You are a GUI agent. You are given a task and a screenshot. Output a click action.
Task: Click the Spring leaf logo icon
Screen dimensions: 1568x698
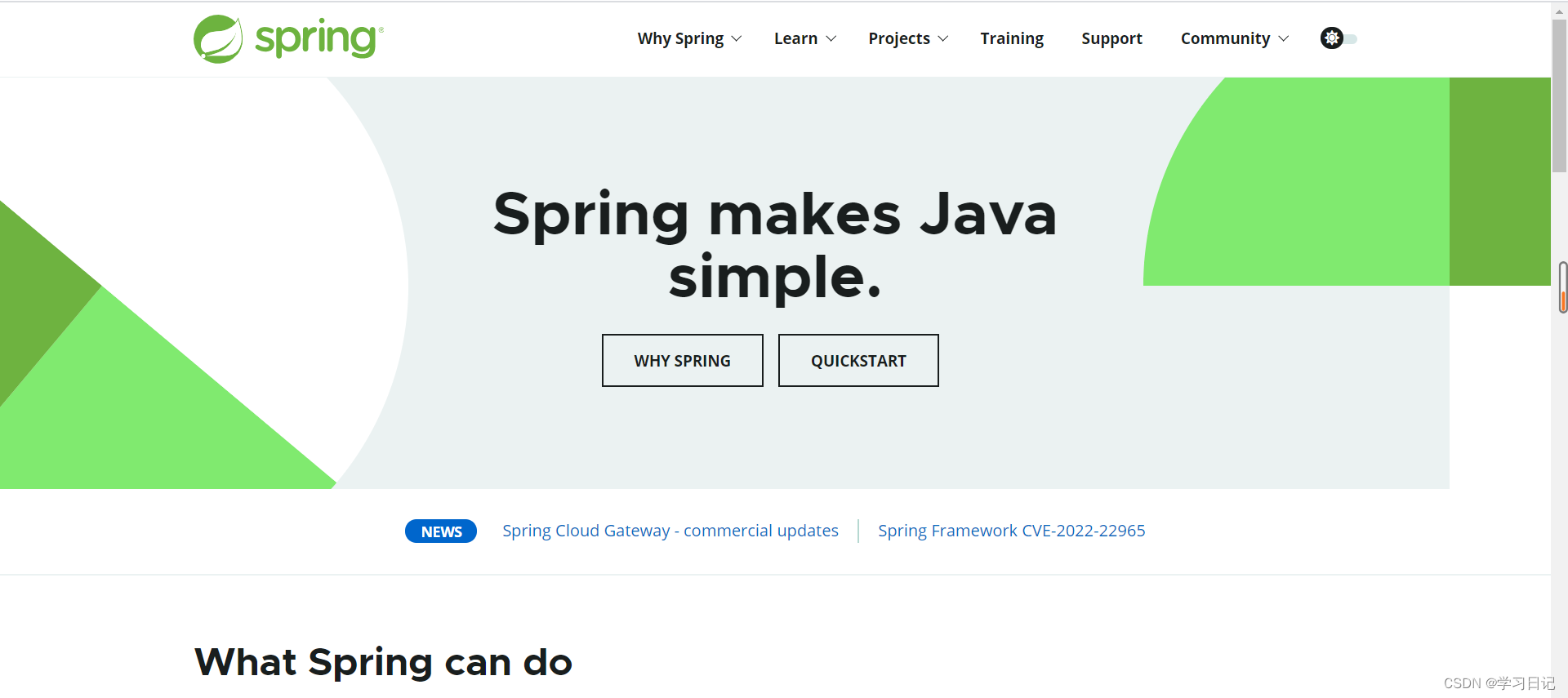217,39
